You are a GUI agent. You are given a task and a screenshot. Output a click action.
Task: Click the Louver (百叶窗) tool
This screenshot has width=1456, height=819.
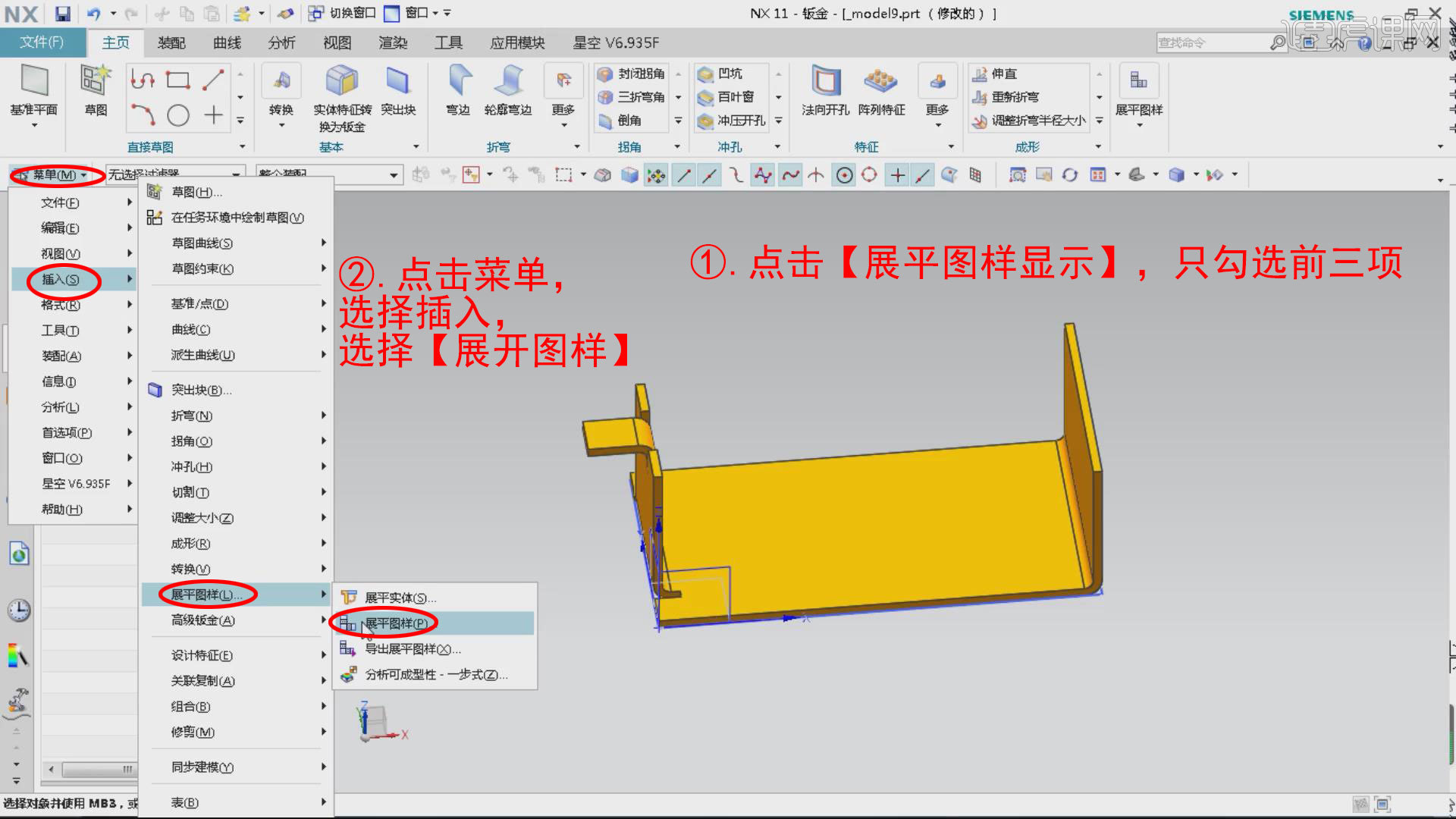[726, 97]
